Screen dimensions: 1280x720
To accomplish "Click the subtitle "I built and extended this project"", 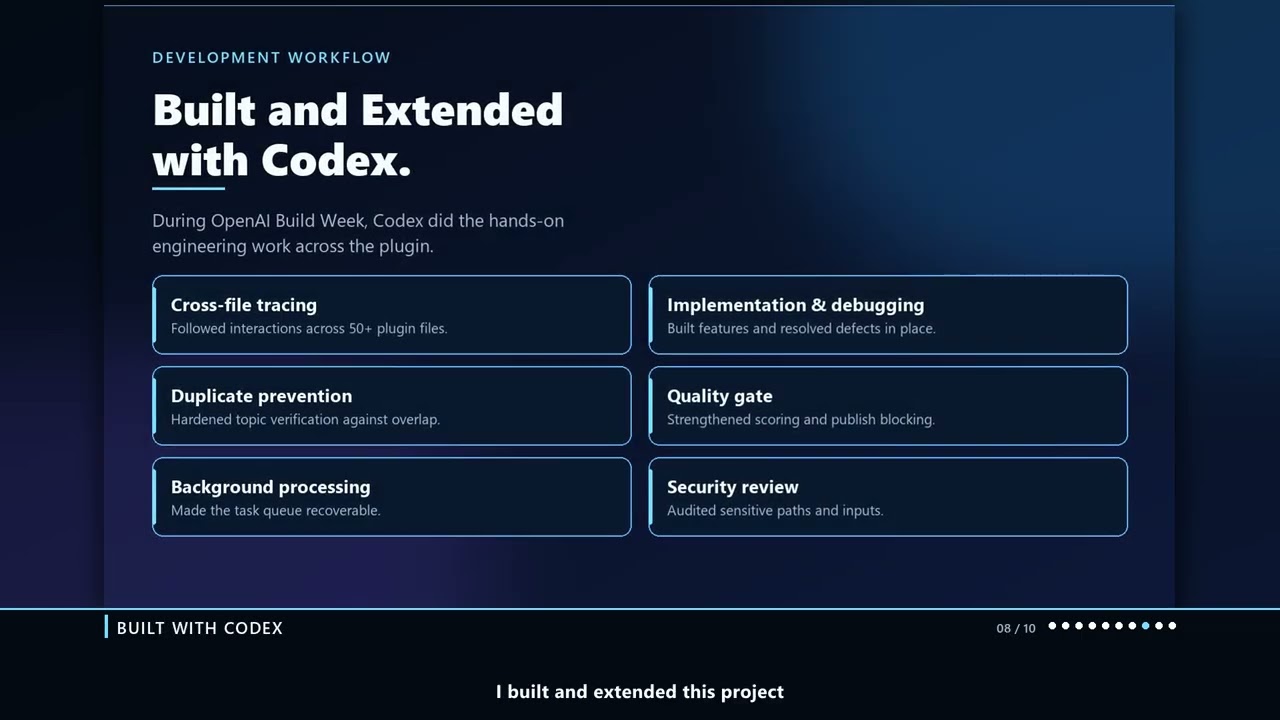I will [x=640, y=692].
